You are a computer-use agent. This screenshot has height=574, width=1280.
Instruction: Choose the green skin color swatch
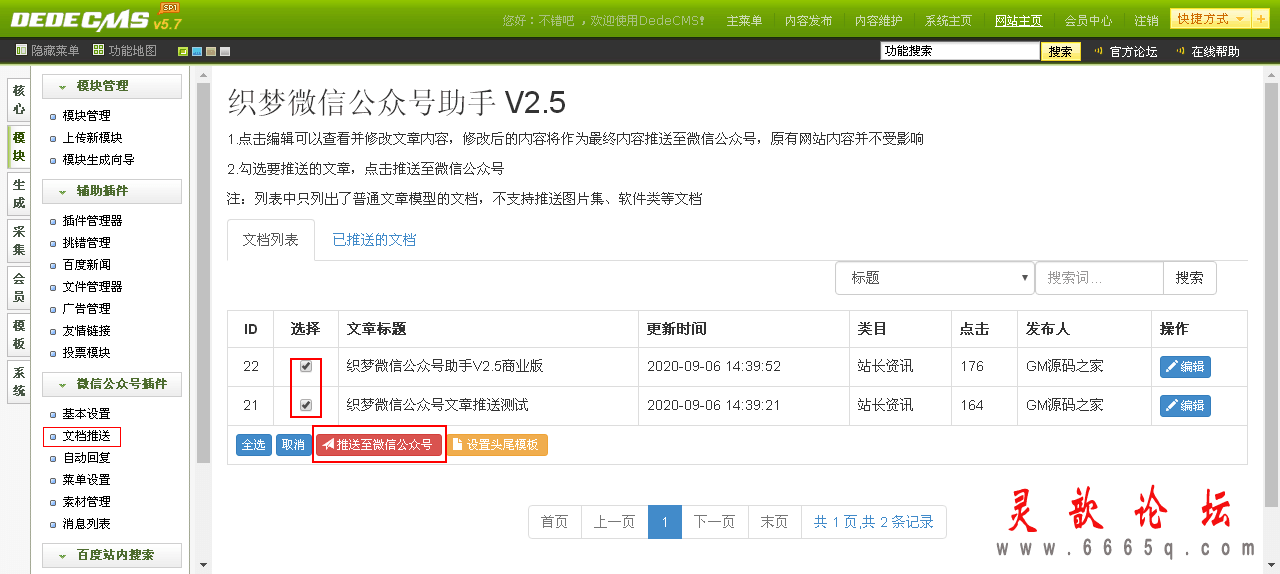pyautogui.click(x=183, y=51)
